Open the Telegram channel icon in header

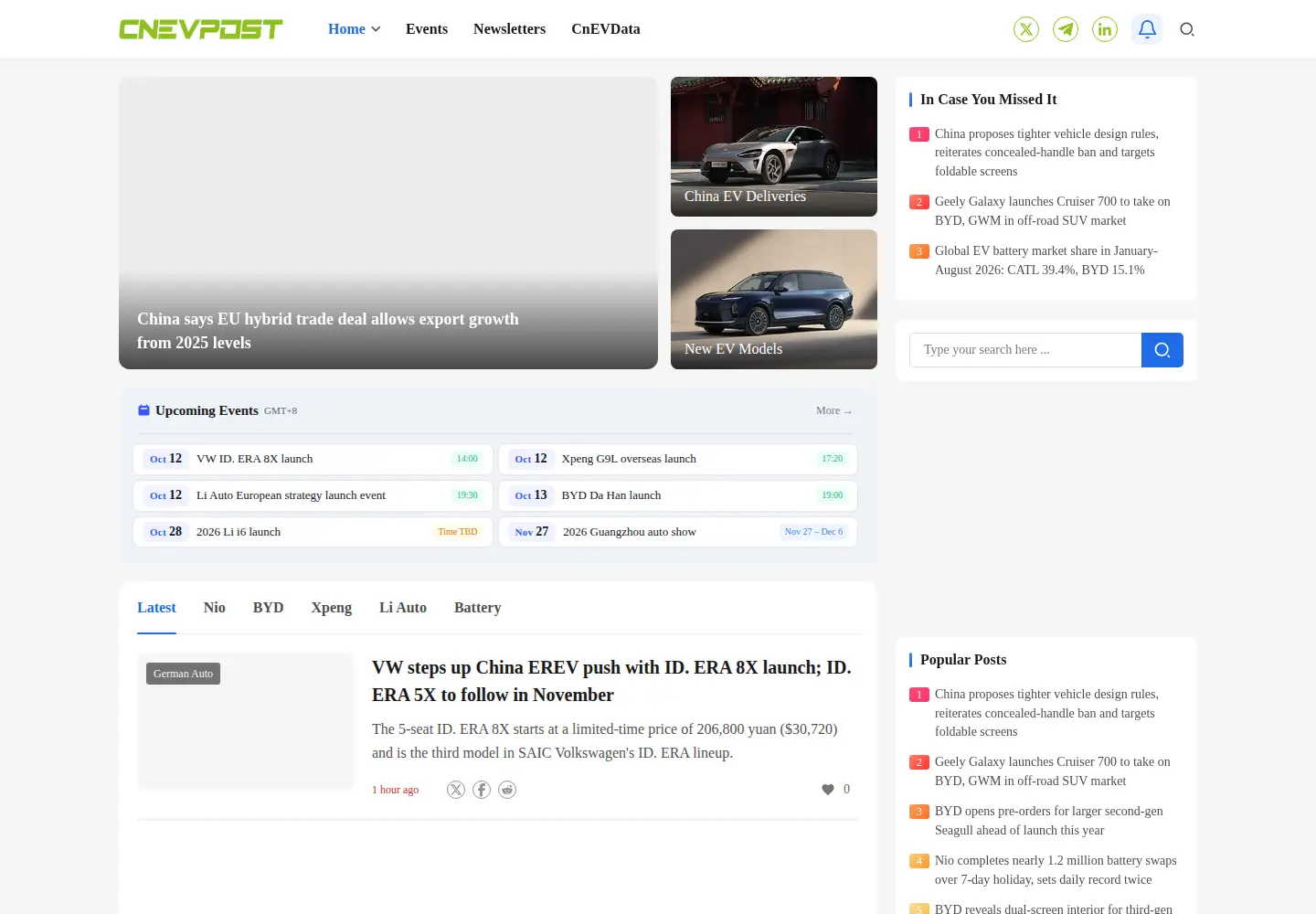pos(1066,29)
